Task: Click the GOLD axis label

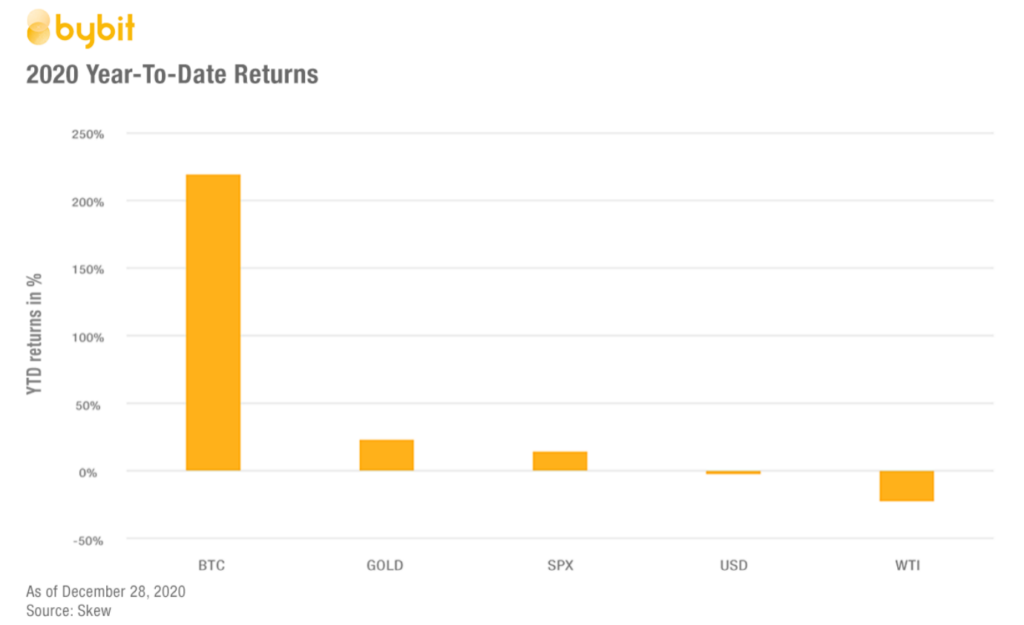Action: pos(385,566)
